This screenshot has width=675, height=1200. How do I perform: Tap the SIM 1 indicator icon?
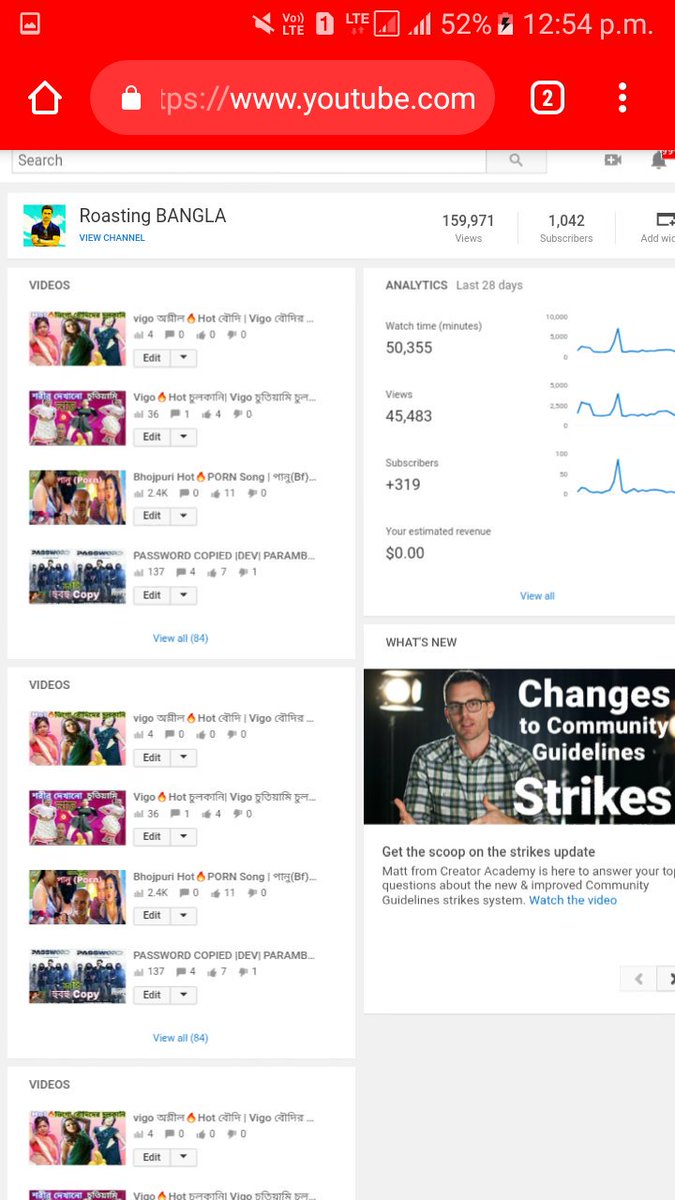[x=325, y=24]
